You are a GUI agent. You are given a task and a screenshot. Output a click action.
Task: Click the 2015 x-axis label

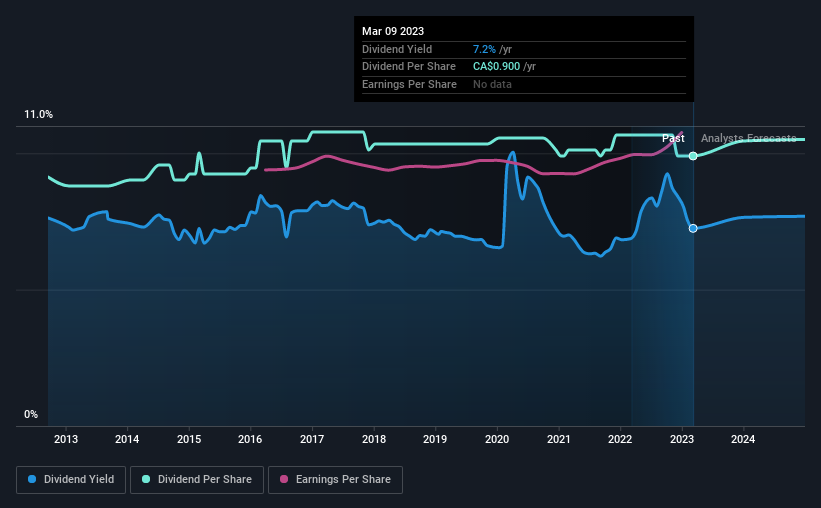[x=189, y=439]
